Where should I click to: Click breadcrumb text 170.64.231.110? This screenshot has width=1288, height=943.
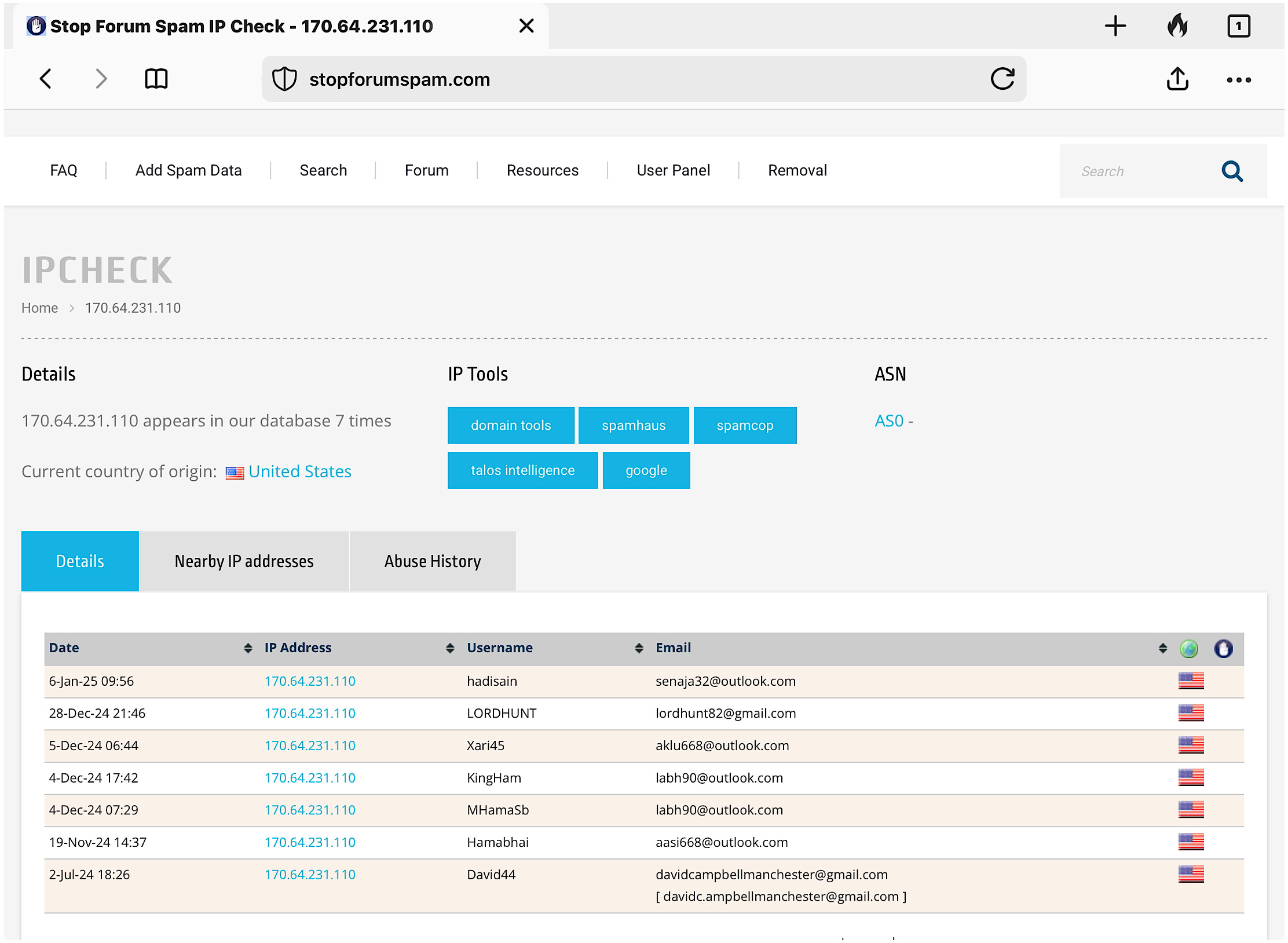[x=133, y=308]
